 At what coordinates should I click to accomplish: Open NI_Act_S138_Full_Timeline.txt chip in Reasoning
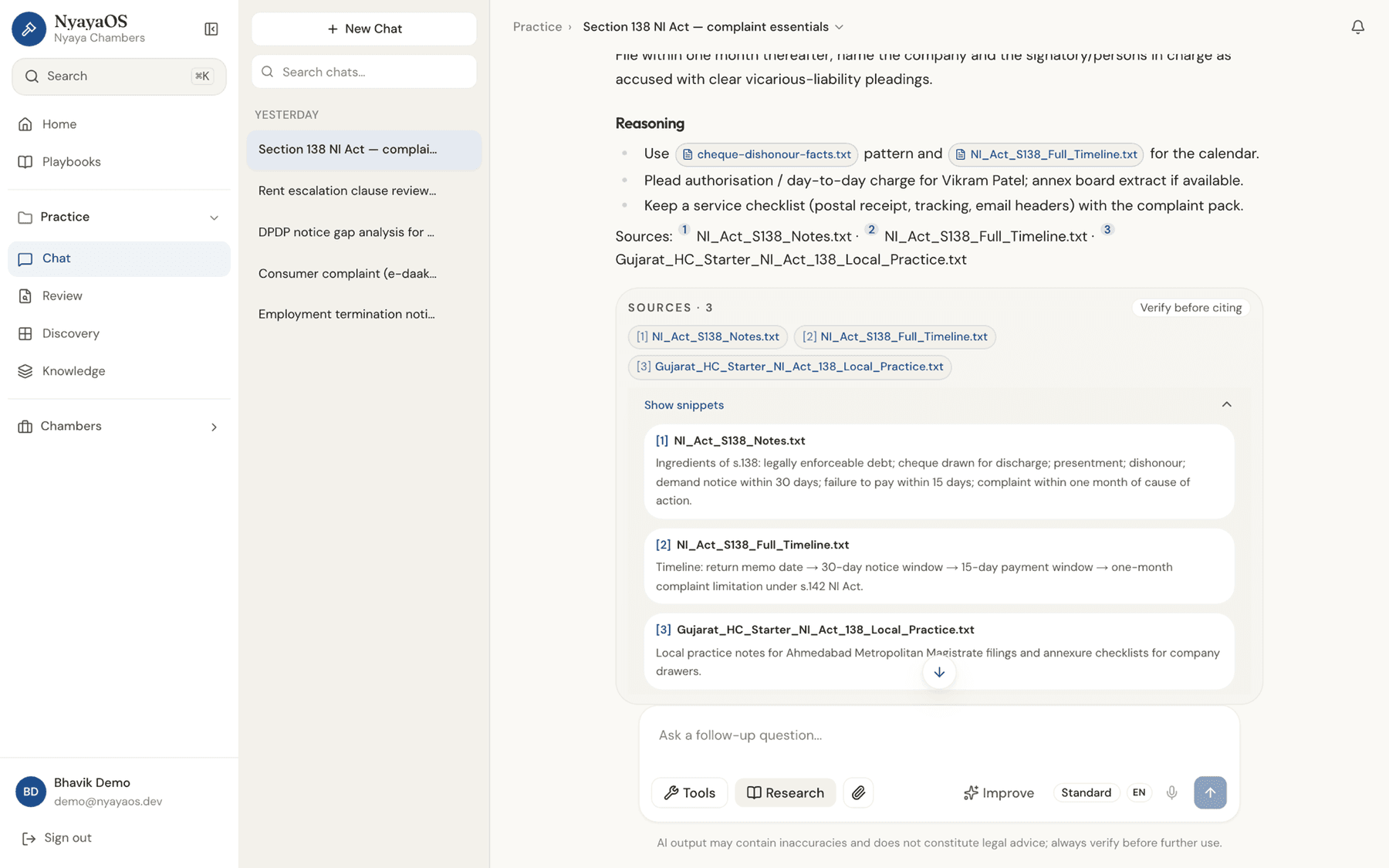coord(1046,154)
